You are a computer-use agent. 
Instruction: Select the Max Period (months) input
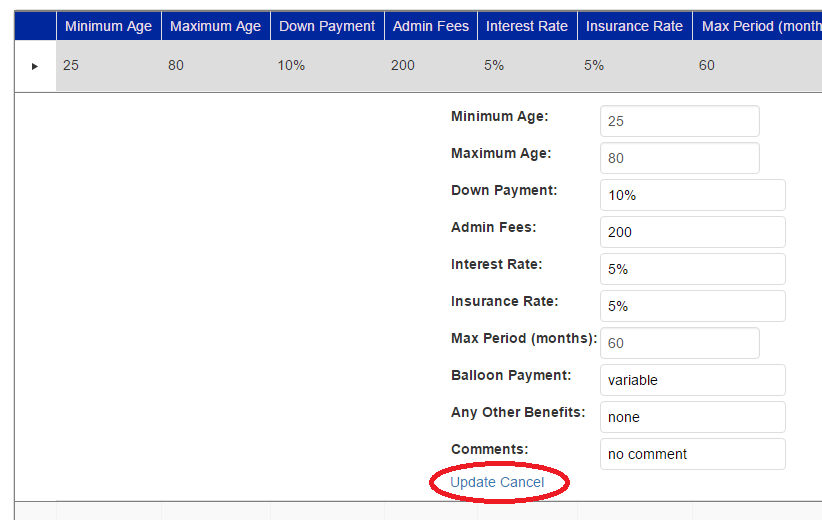(679, 343)
